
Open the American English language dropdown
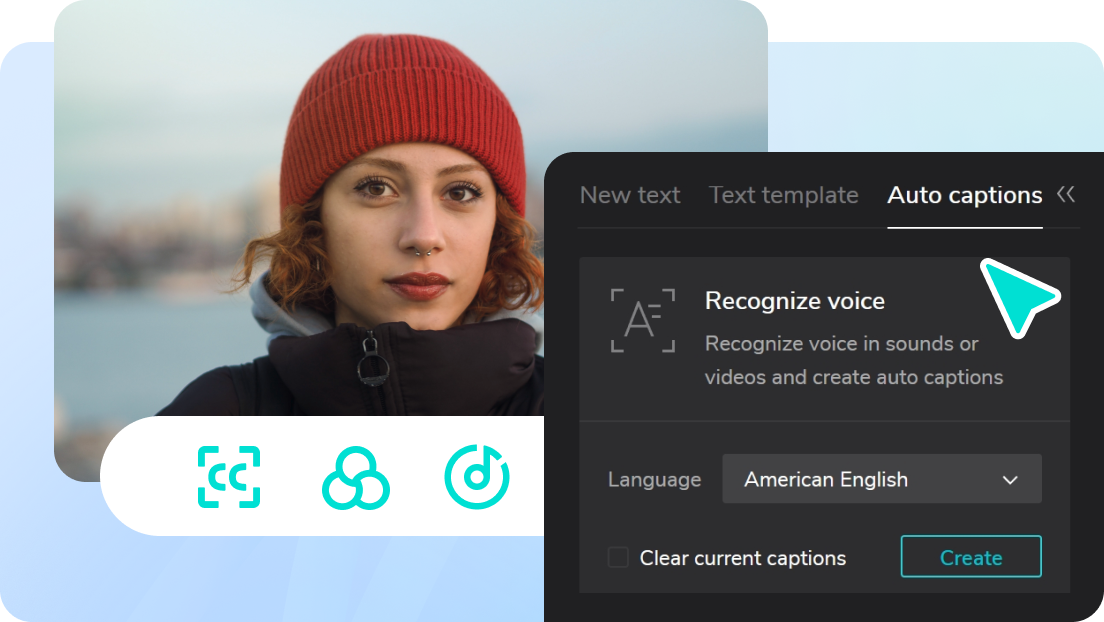click(x=882, y=479)
